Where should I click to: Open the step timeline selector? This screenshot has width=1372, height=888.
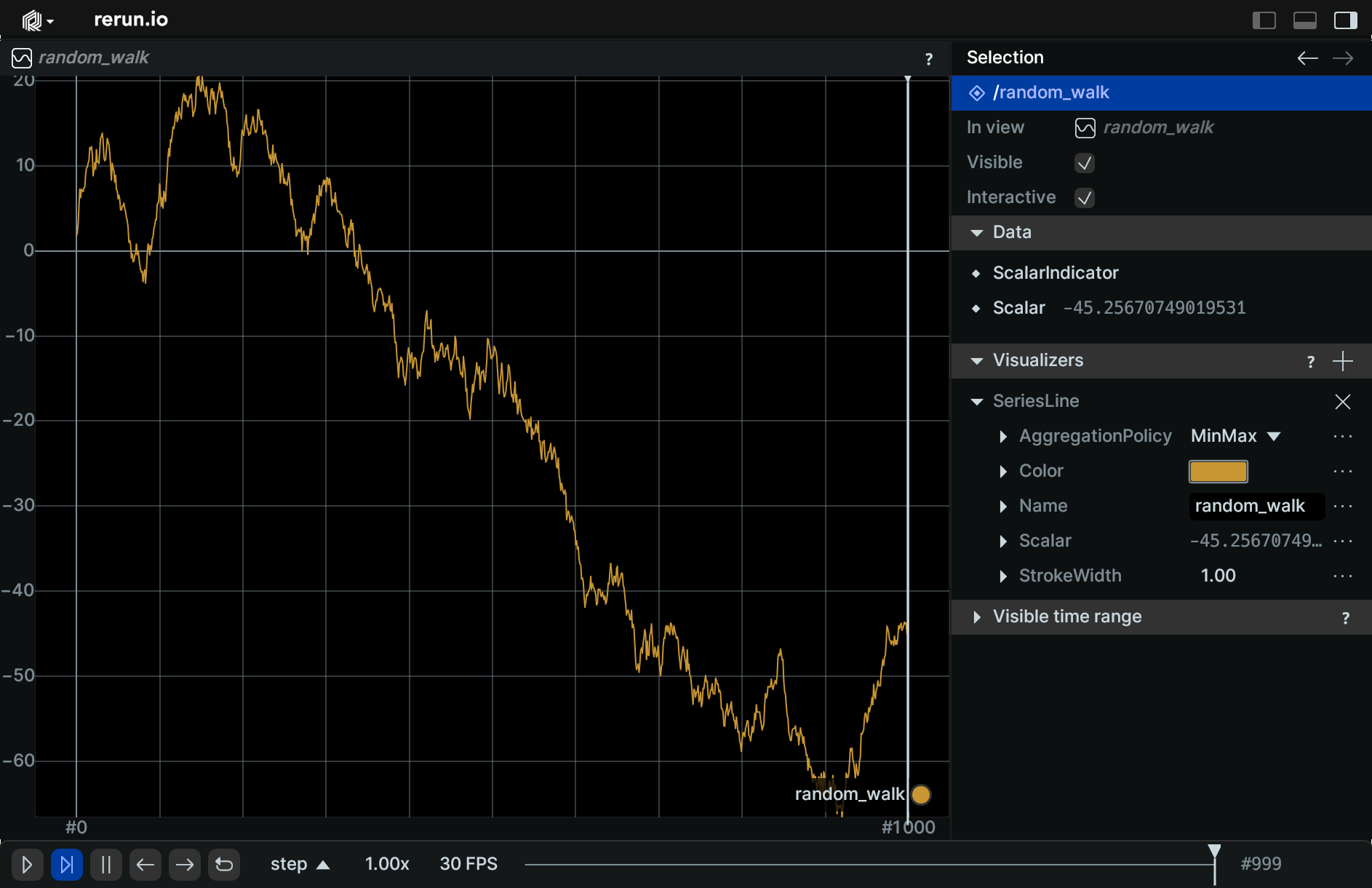299,865
